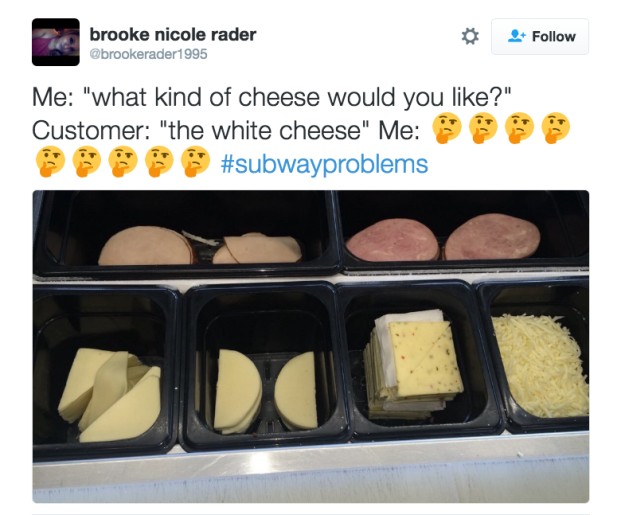This screenshot has width=625, height=515.
Task: Click the pink ham slices in photo
Action: point(442,238)
